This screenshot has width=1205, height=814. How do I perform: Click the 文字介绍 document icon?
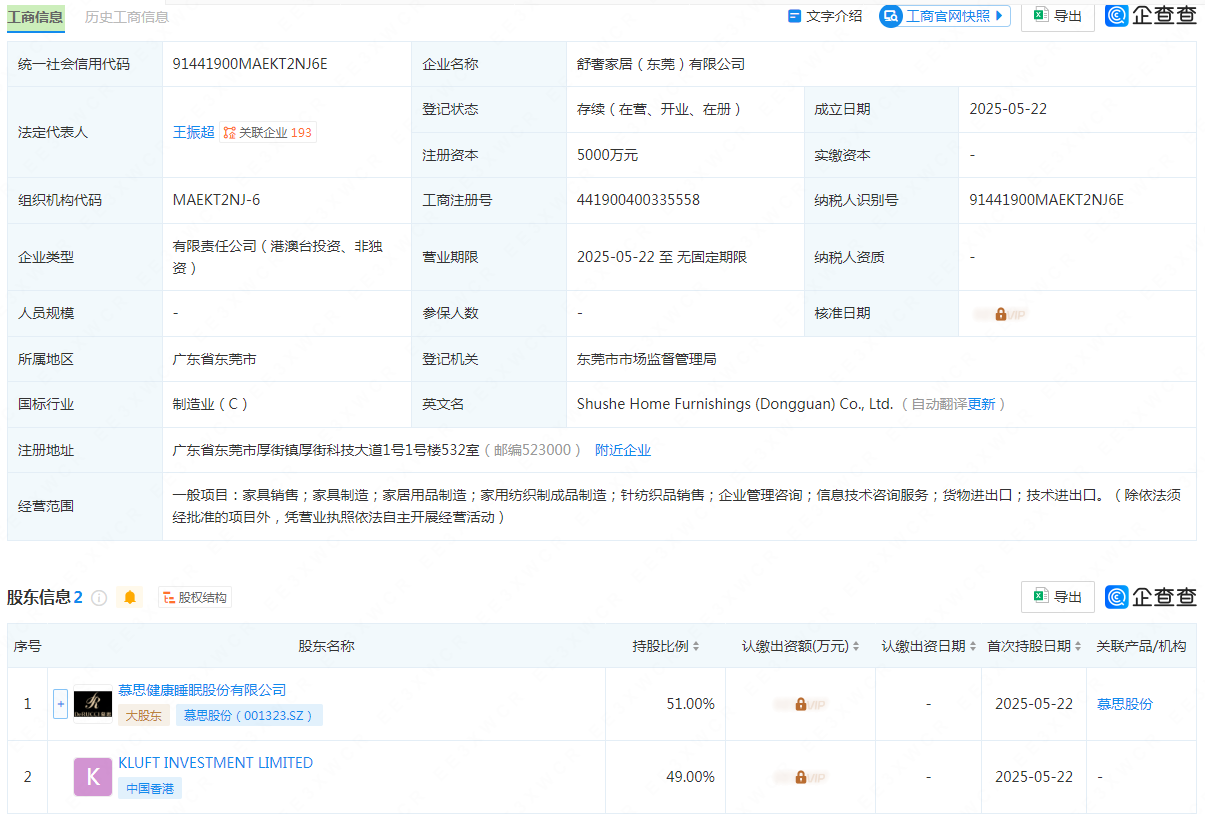pyautogui.click(x=795, y=16)
